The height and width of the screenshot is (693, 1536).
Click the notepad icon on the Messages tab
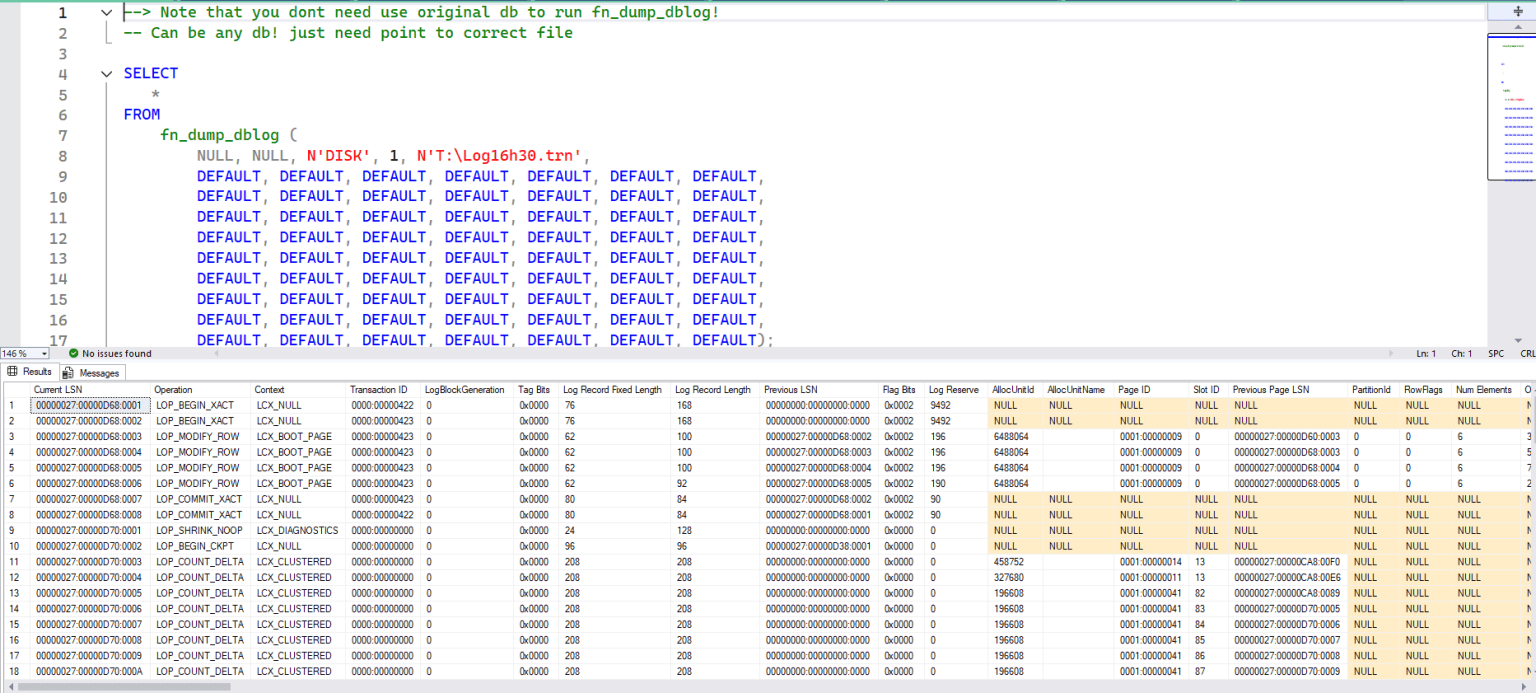pos(66,371)
